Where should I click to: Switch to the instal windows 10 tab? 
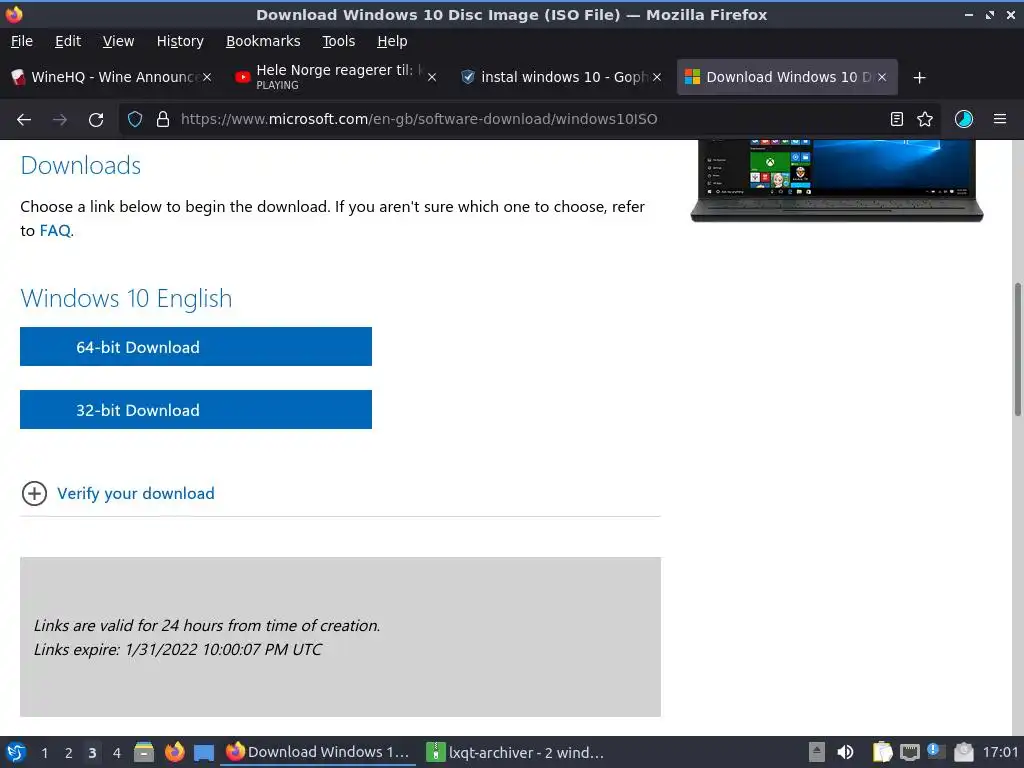tap(560, 77)
